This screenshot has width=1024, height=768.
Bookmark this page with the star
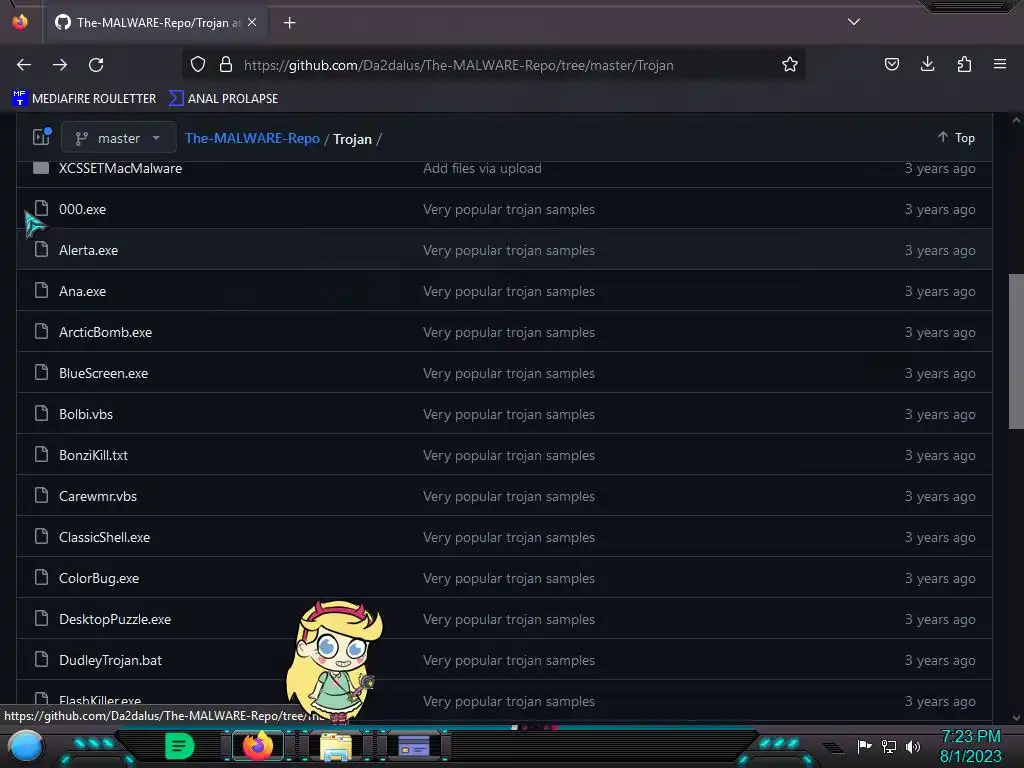click(x=790, y=65)
